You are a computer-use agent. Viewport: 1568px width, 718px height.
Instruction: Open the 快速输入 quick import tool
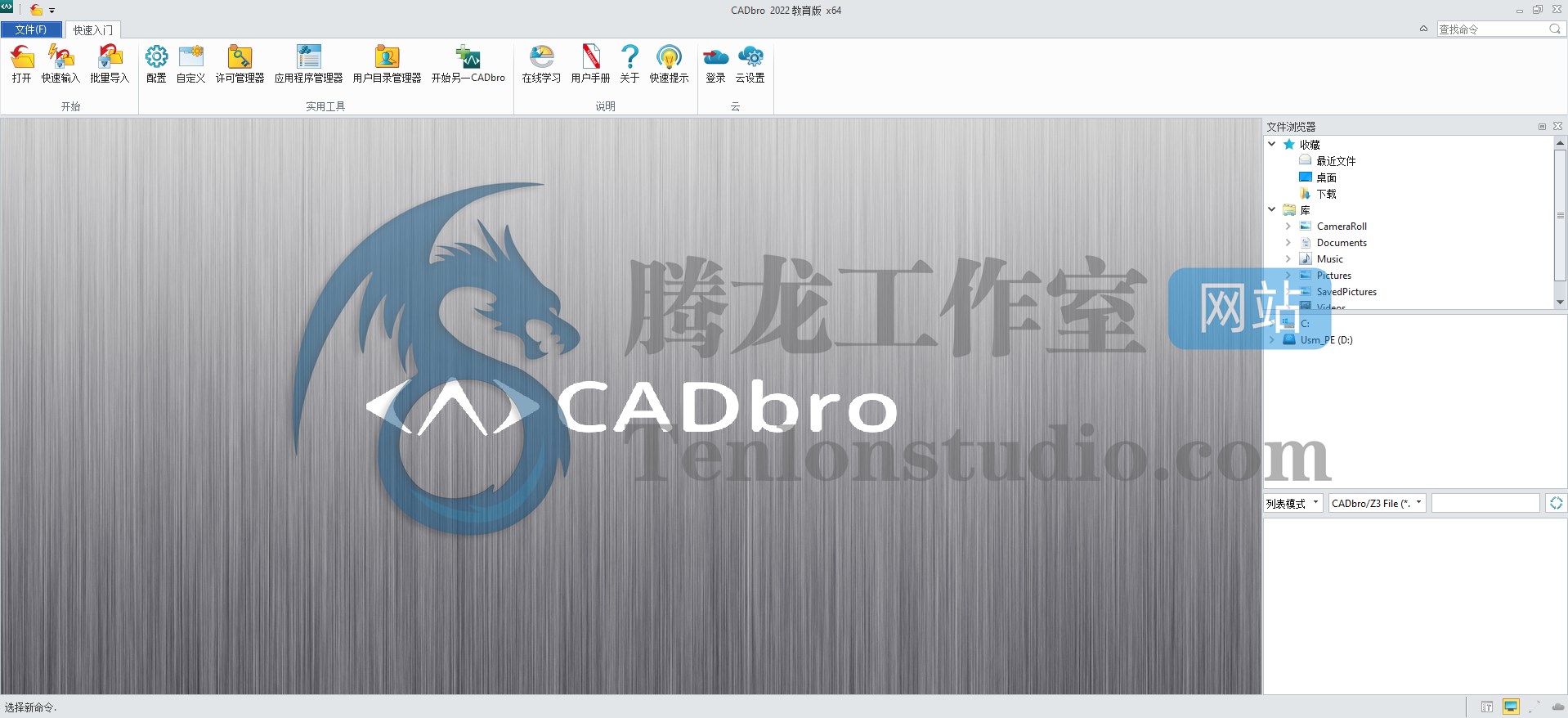coord(60,64)
